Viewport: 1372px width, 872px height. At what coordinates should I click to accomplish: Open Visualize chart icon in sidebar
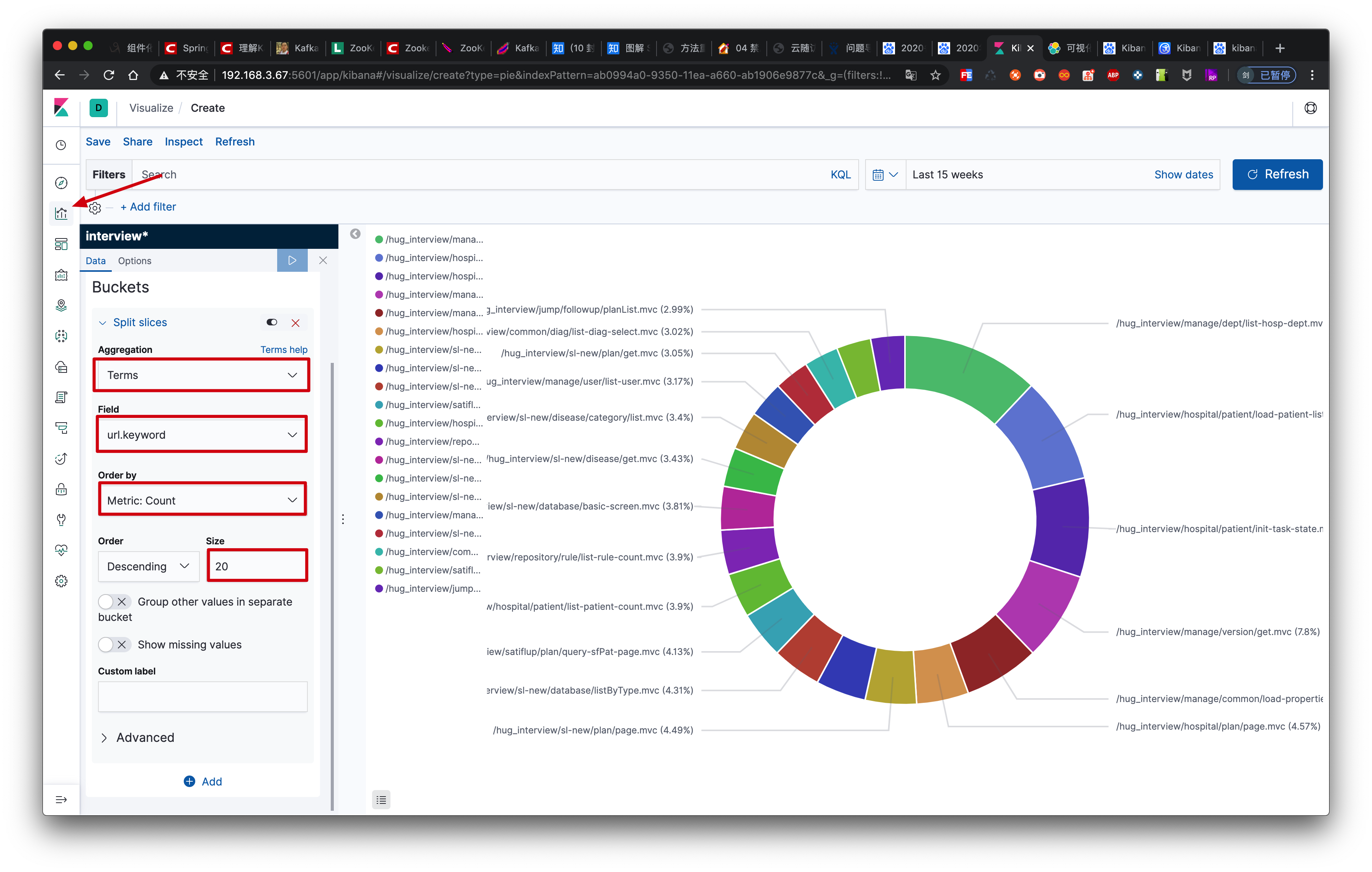[61, 214]
